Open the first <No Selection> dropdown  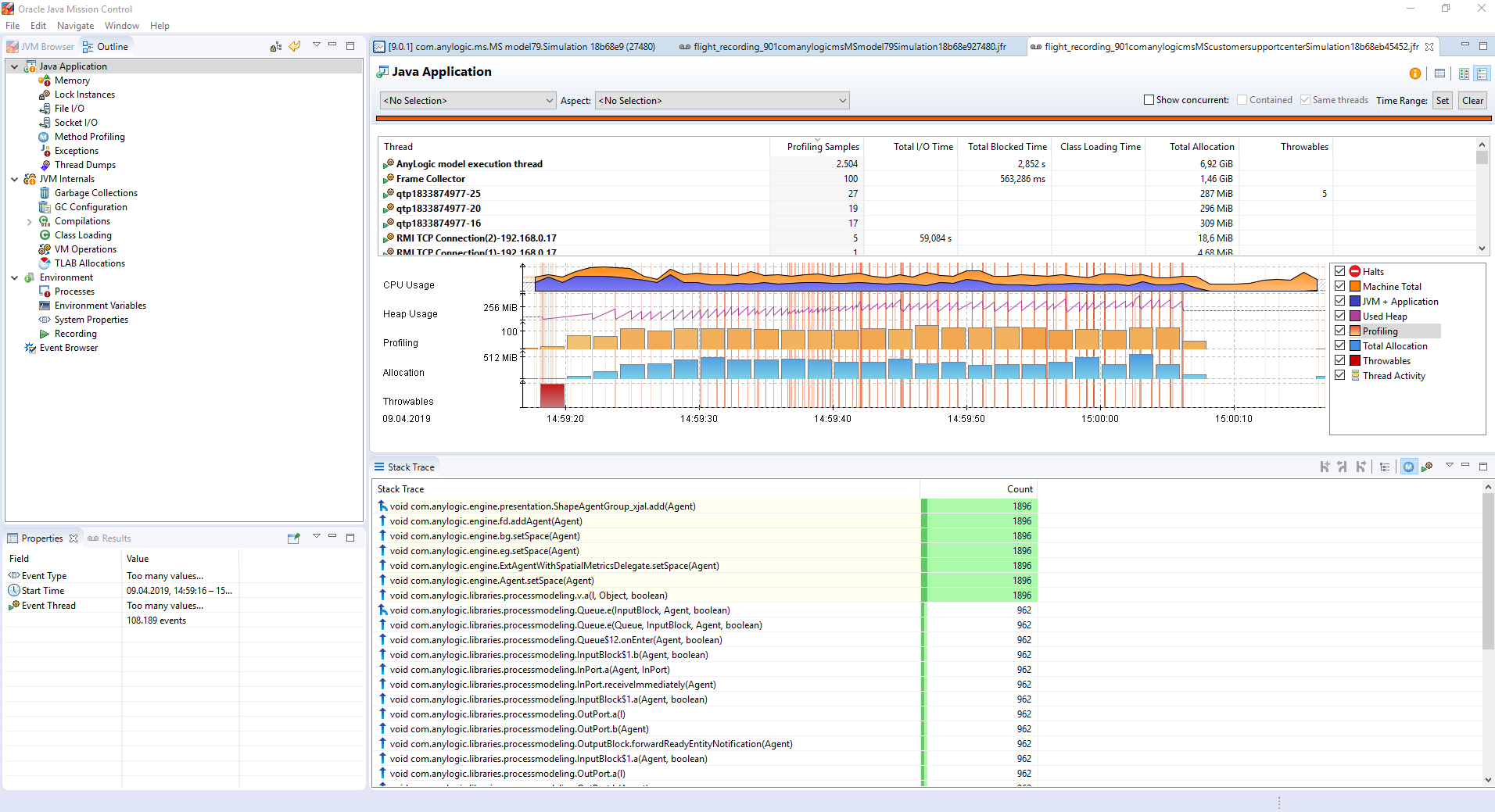(x=468, y=101)
